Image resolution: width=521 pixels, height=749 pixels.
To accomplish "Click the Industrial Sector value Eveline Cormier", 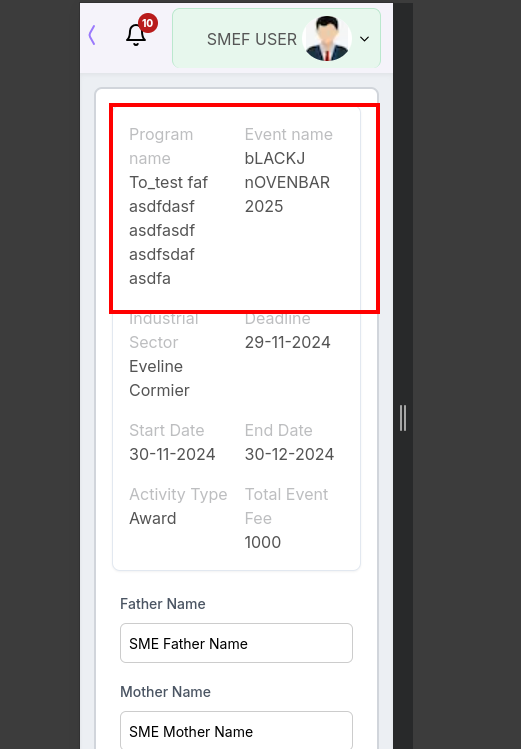I will pos(159,378).
